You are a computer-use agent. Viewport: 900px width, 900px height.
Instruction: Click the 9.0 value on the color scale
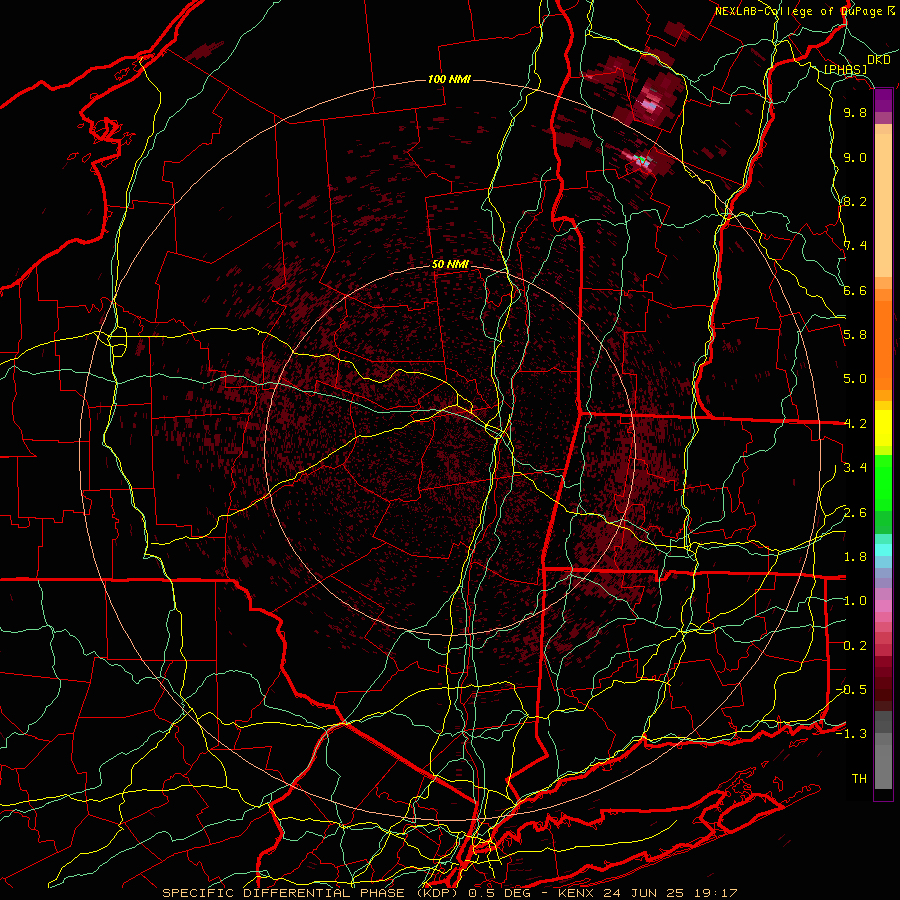[855, 157]
